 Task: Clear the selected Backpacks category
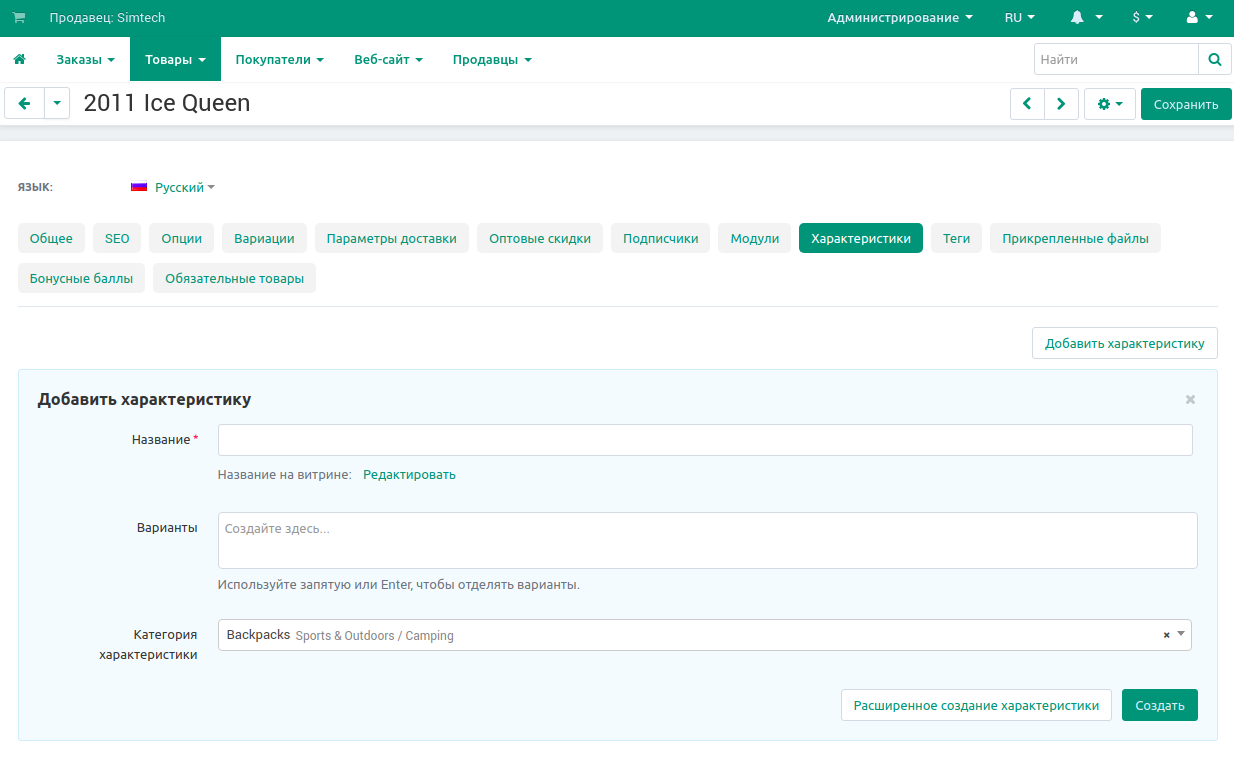[1166, 635]
